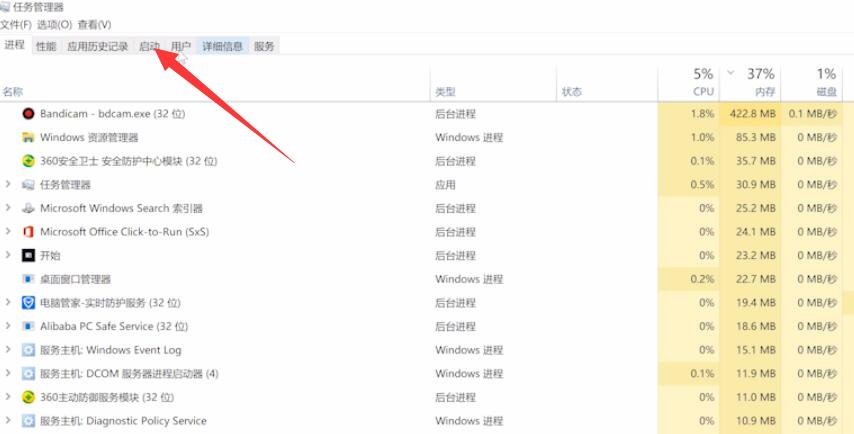Switch to the 进程 tab
Screen dimensions: 854x434
15,45
